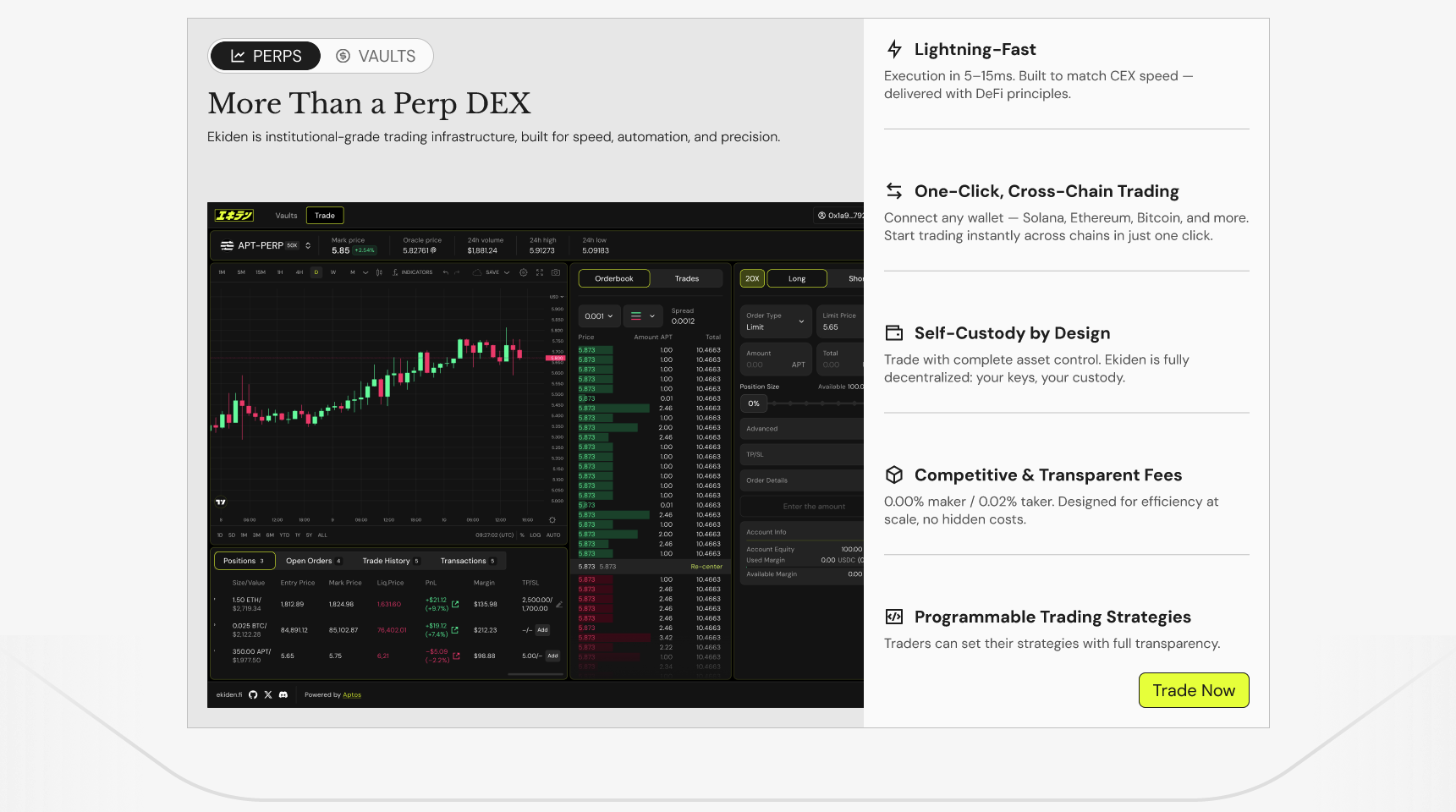Open Indicators in the chart toolbar
The width and height of the screenshot is (1456, 812).
[413, 272]
